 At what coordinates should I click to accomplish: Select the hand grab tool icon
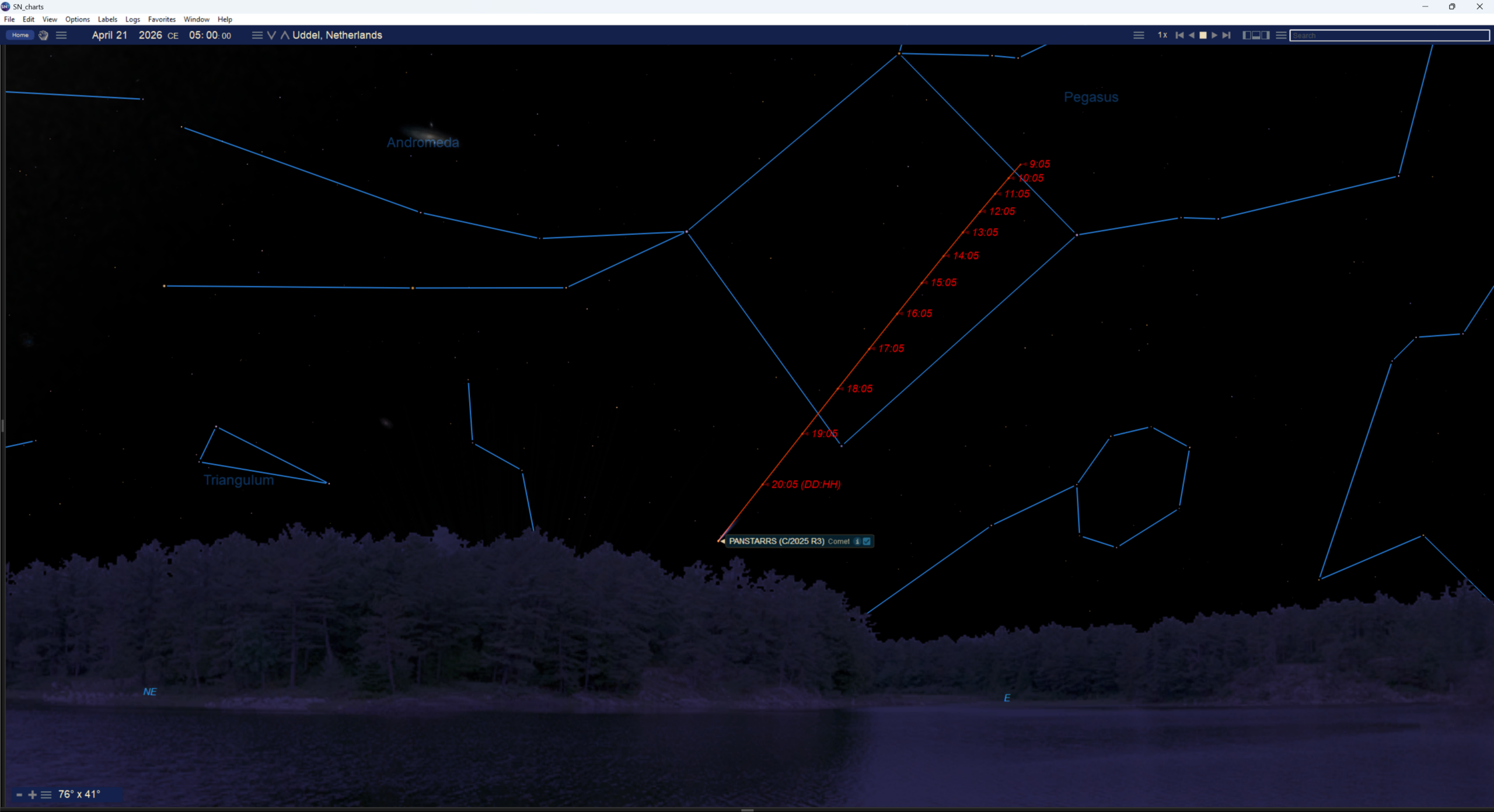click(x=43, y=35)
